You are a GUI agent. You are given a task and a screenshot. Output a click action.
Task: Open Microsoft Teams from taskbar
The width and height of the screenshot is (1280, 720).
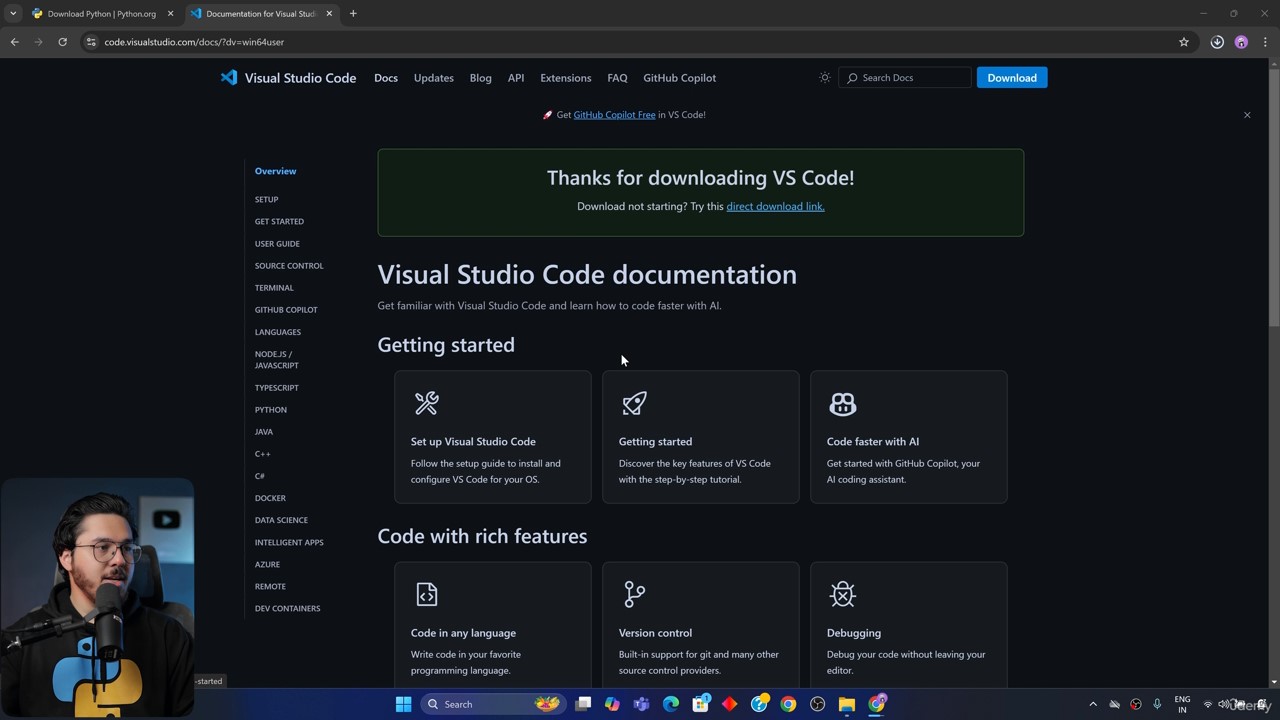641,704
